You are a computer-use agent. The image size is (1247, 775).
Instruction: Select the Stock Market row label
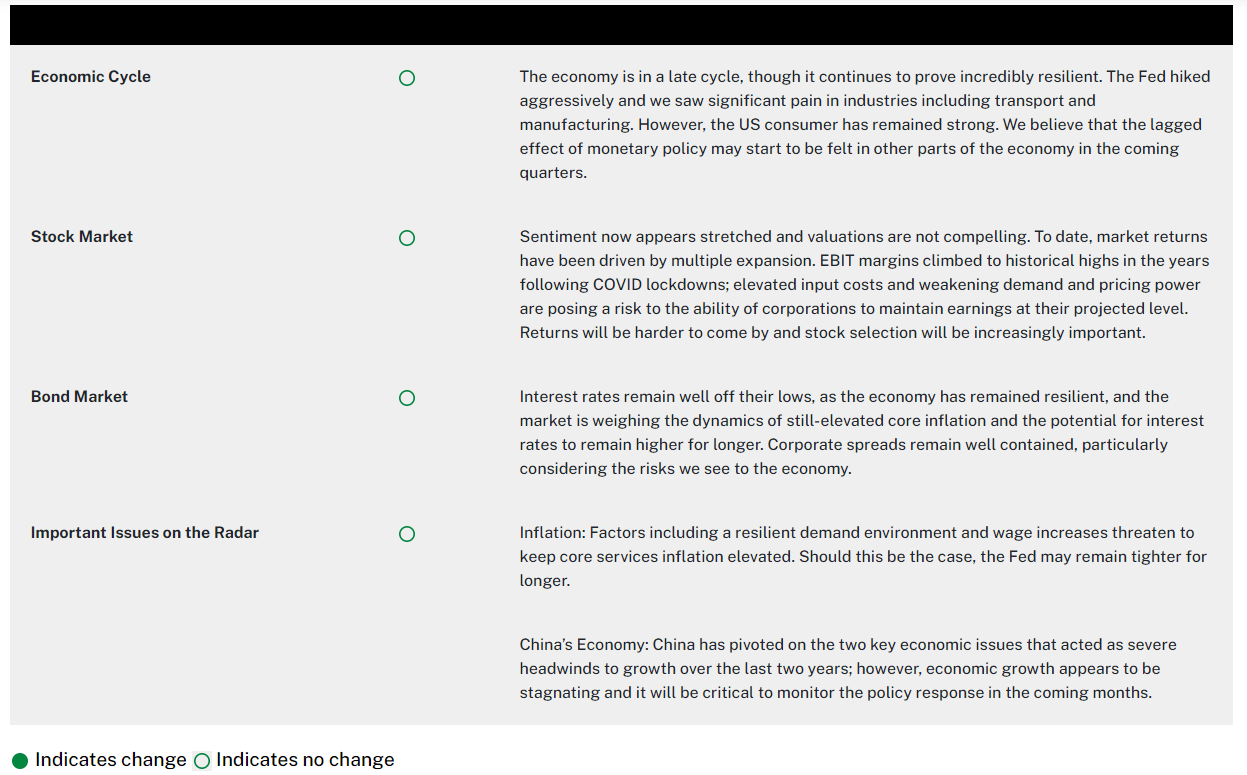point(82,237)
